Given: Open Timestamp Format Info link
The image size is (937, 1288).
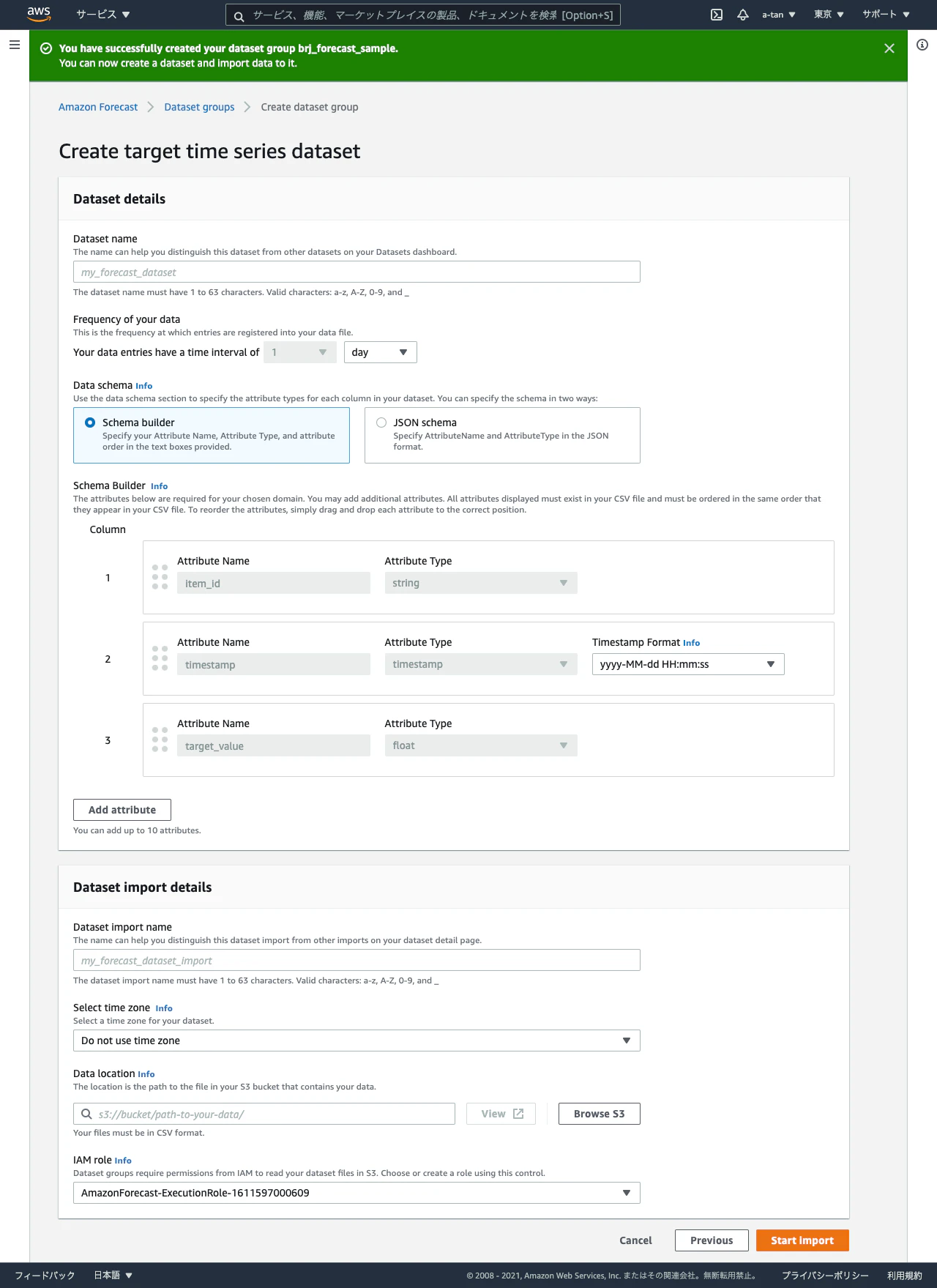Looking at the screenshot, I should 692,643.
